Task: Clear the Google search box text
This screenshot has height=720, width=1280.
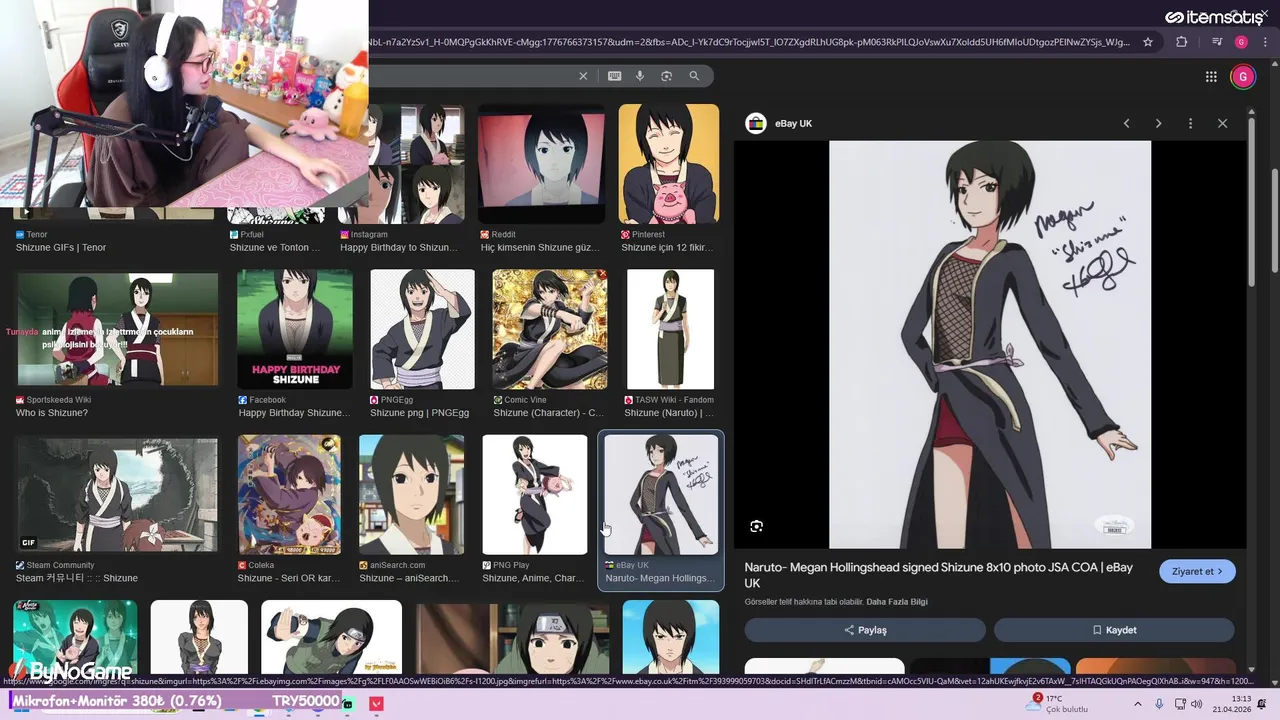Action: (x=583, y=76)
